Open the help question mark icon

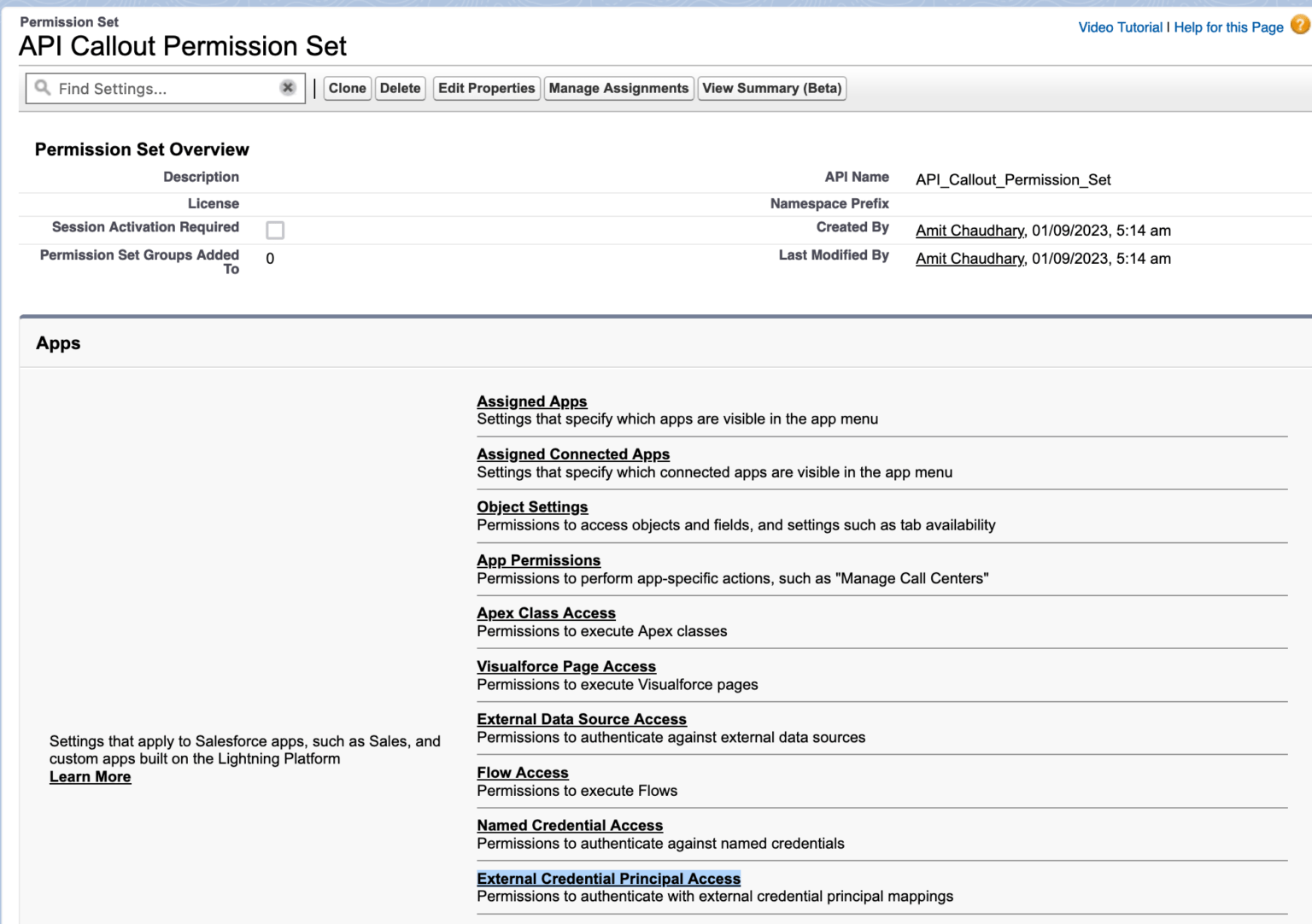pos(1299,26)
